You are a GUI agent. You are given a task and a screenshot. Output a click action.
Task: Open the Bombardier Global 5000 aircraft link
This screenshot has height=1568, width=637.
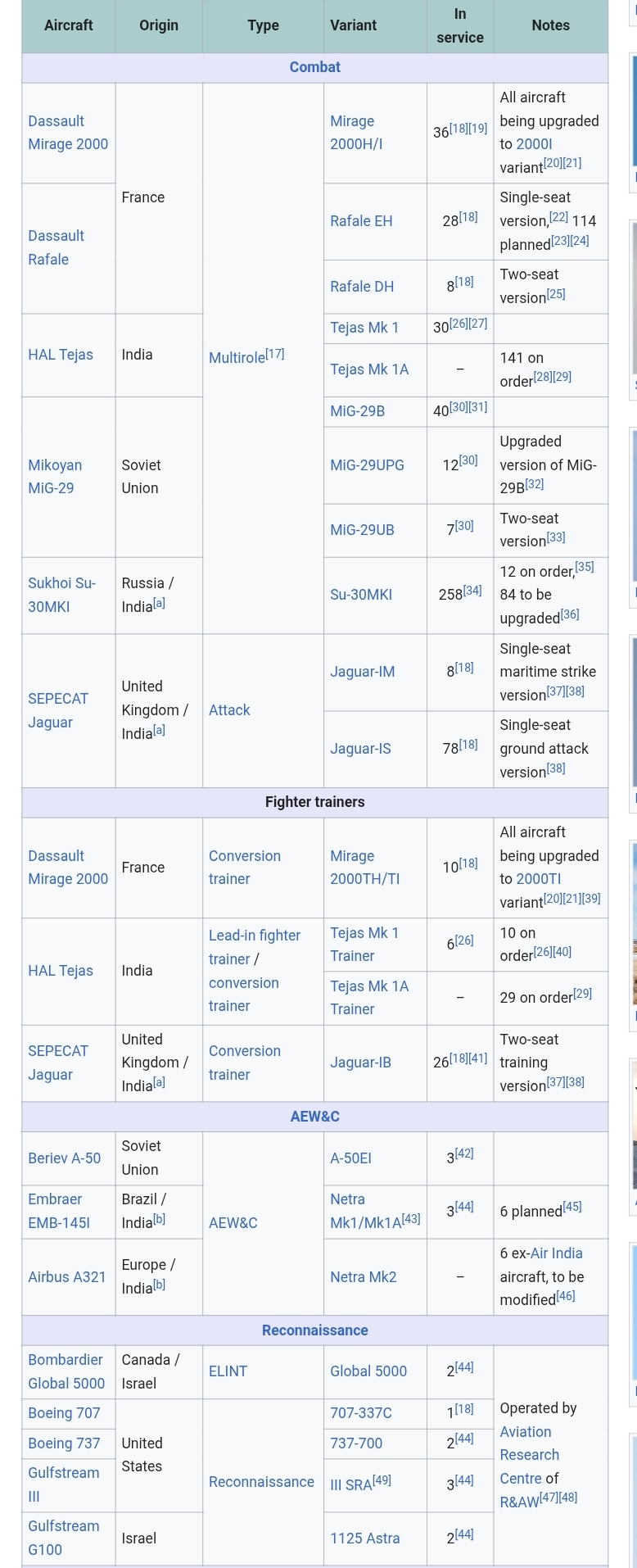click(x=66, y=1371)
